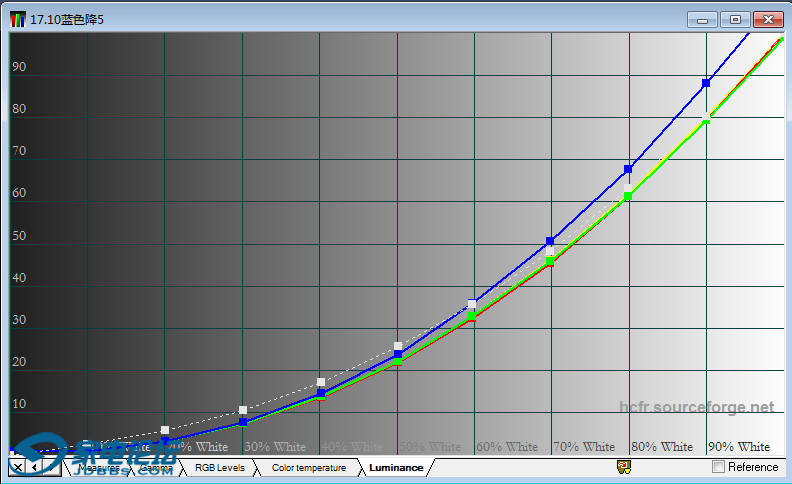The height and width of the screenshot is (484, 792).
Task: Open the Color temperature tab
Action: [x=308, y=468]
